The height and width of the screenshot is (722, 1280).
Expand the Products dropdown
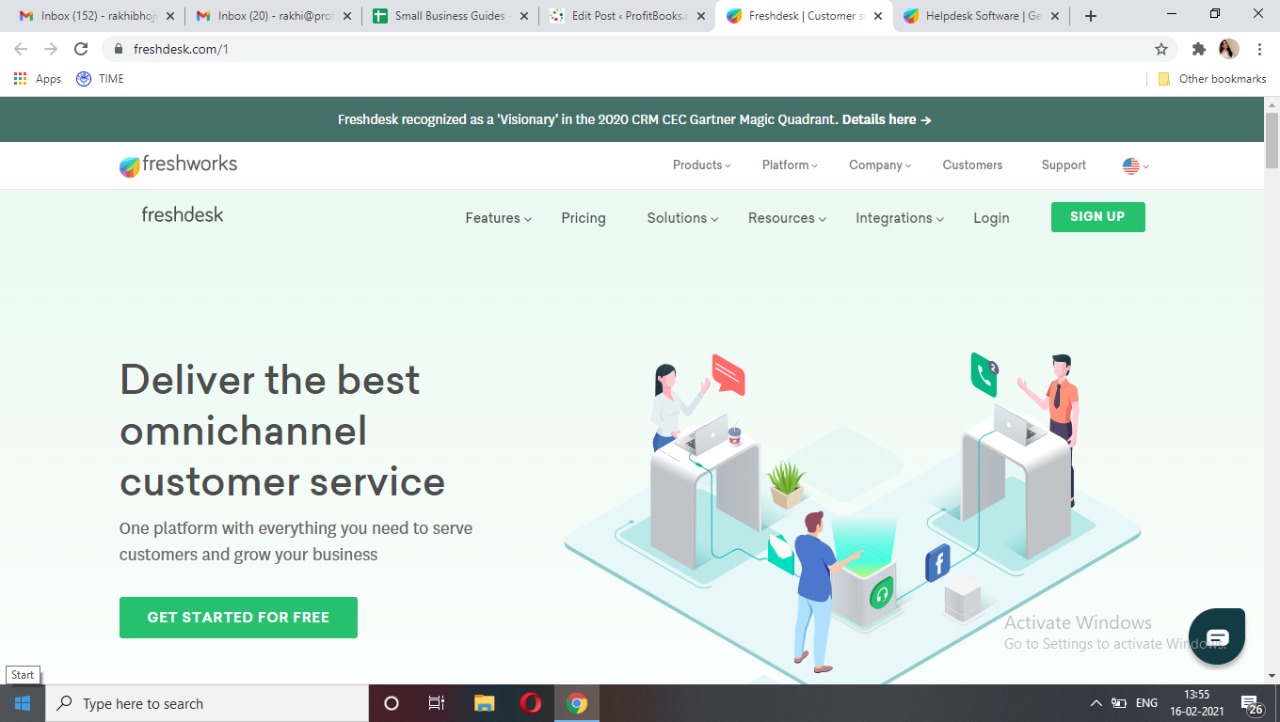702,165
